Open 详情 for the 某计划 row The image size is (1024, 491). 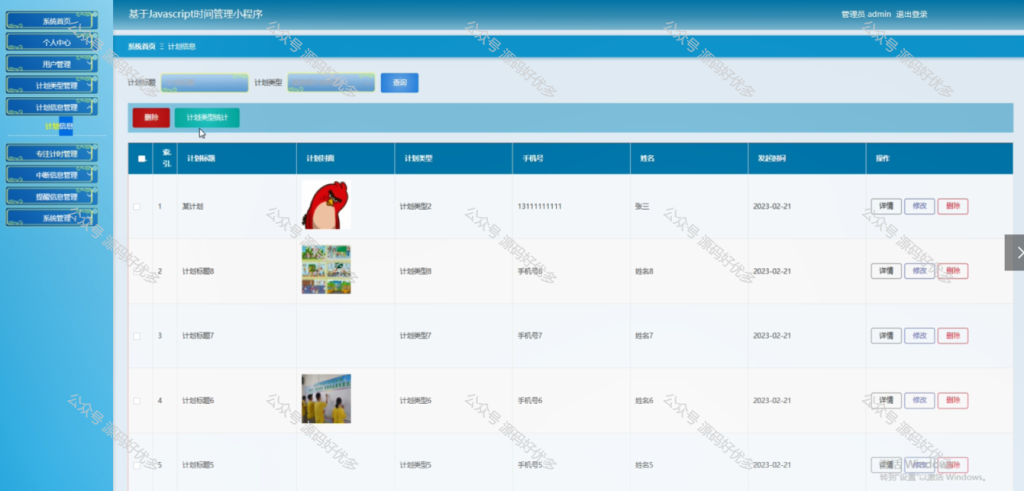tap(886, 206)
